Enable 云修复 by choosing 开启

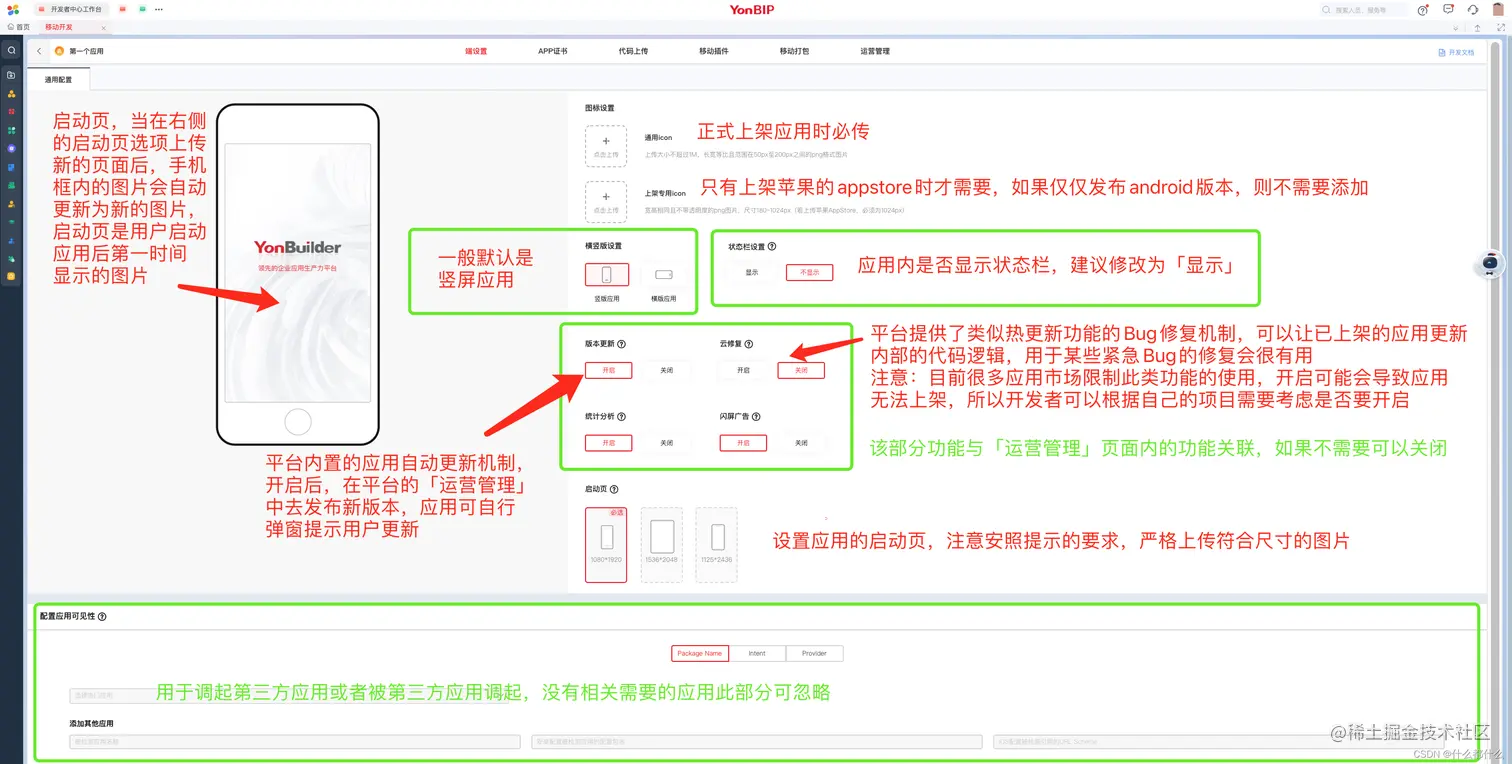pos(743,370)
